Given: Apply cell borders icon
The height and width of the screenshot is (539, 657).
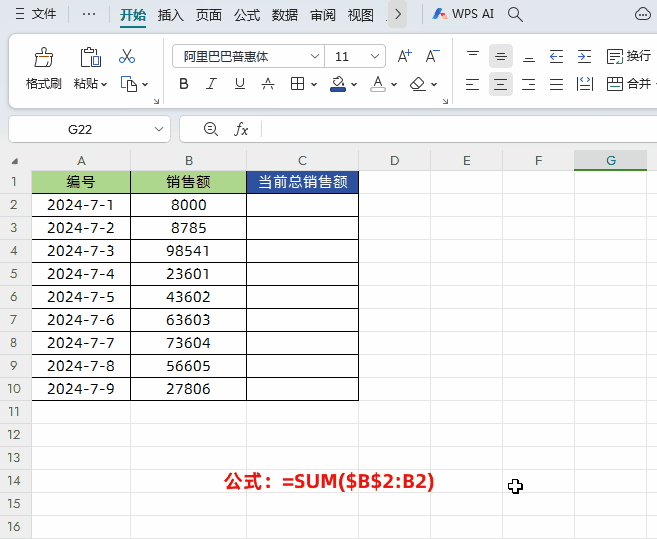Looking at the screenshot, I should 297,84.
